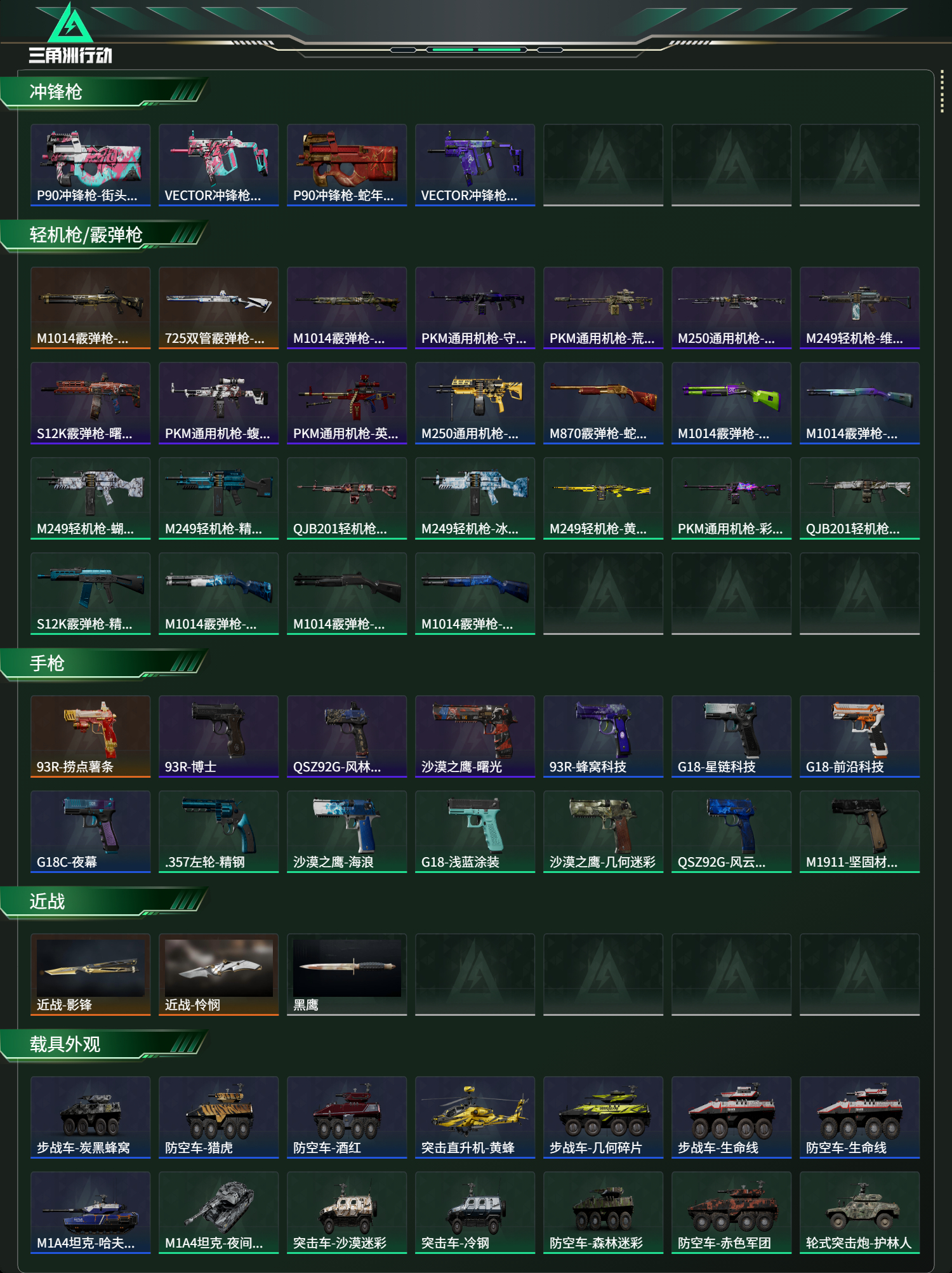Select the 突击直升机-黄蜂 helicopter skin
Image resolution: width=952 pixels, height=1273 pixels.
475,1117
